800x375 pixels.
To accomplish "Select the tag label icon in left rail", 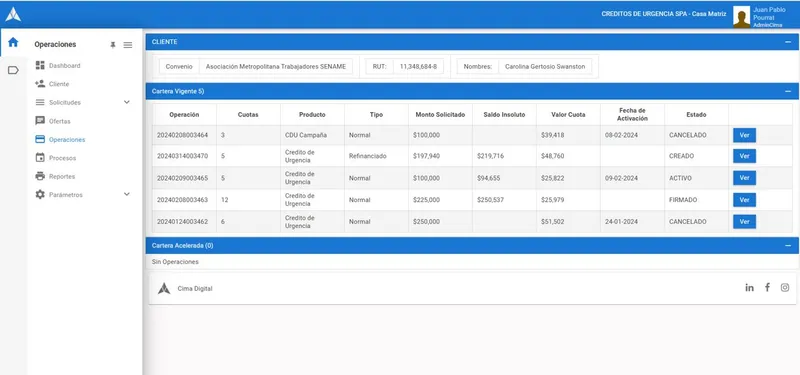I will click(13, 70).
